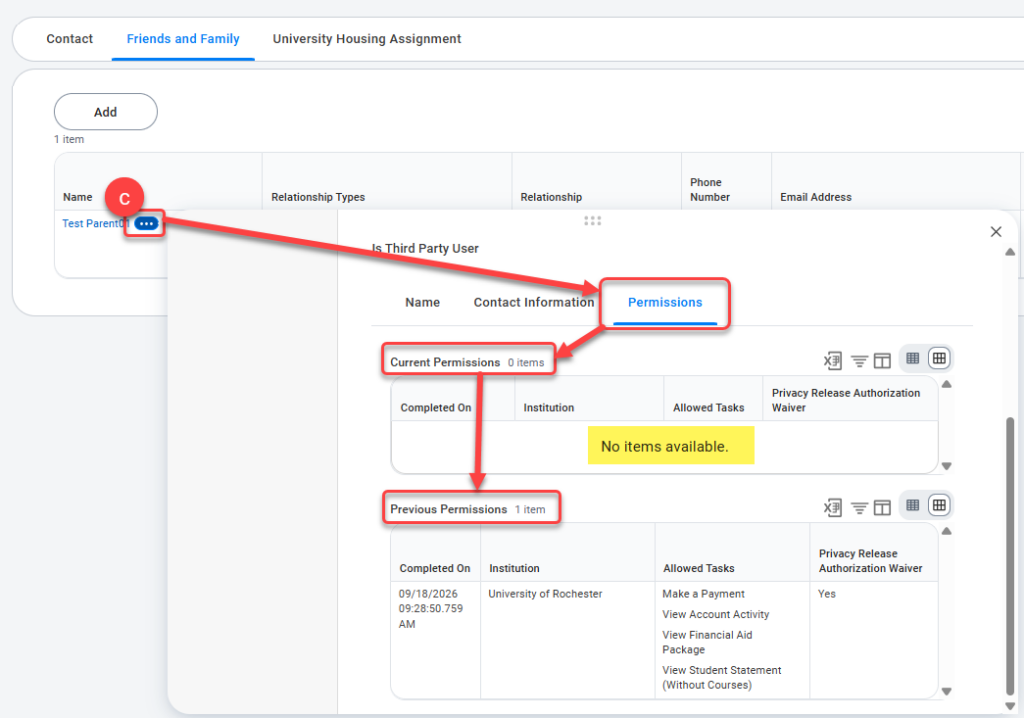The height and width of the screenshot is (718, 1024).
Task: Open the Contact tab
Action: point(70,39)
